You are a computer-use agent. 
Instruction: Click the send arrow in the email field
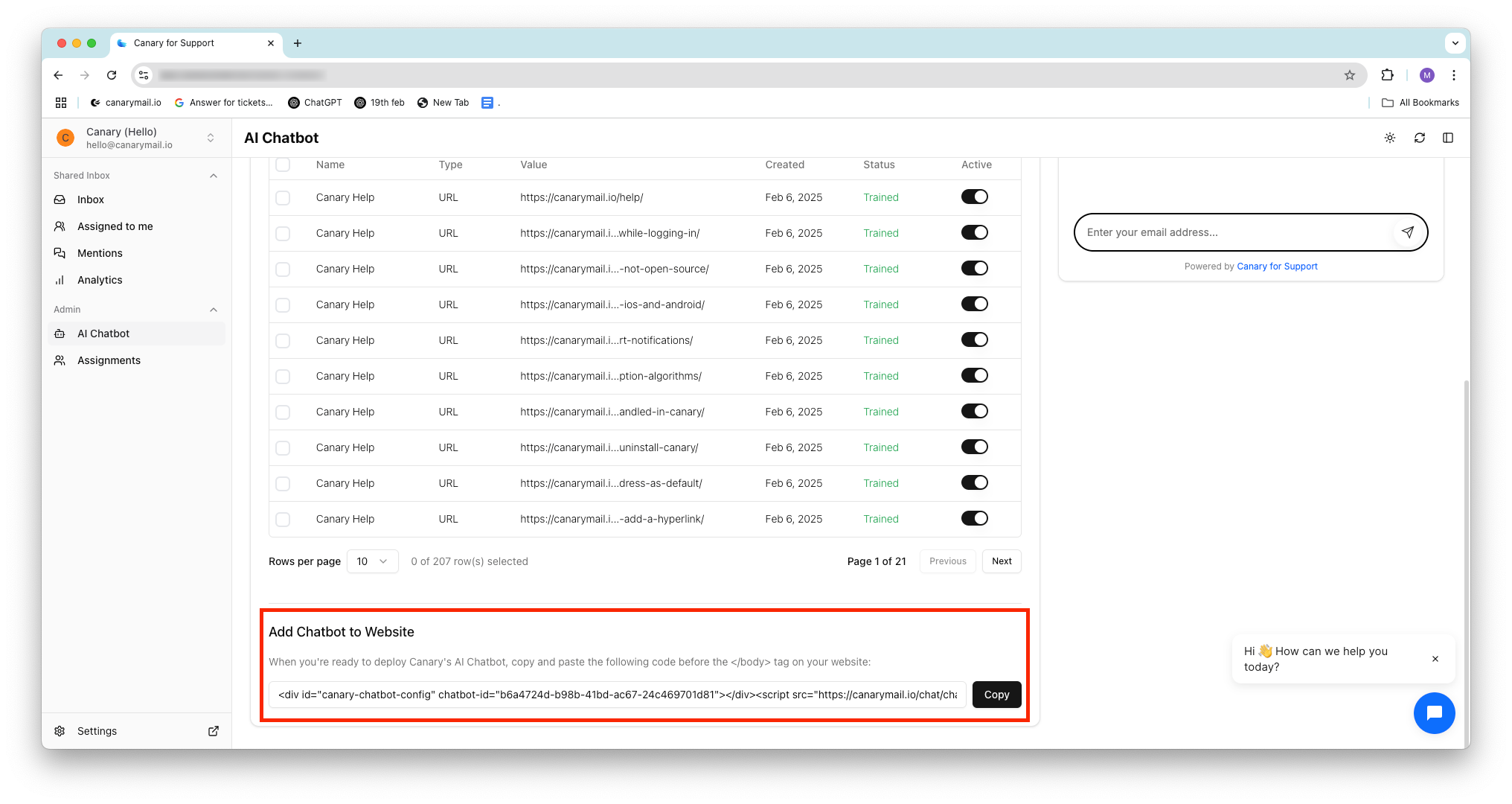(1407, 232)
